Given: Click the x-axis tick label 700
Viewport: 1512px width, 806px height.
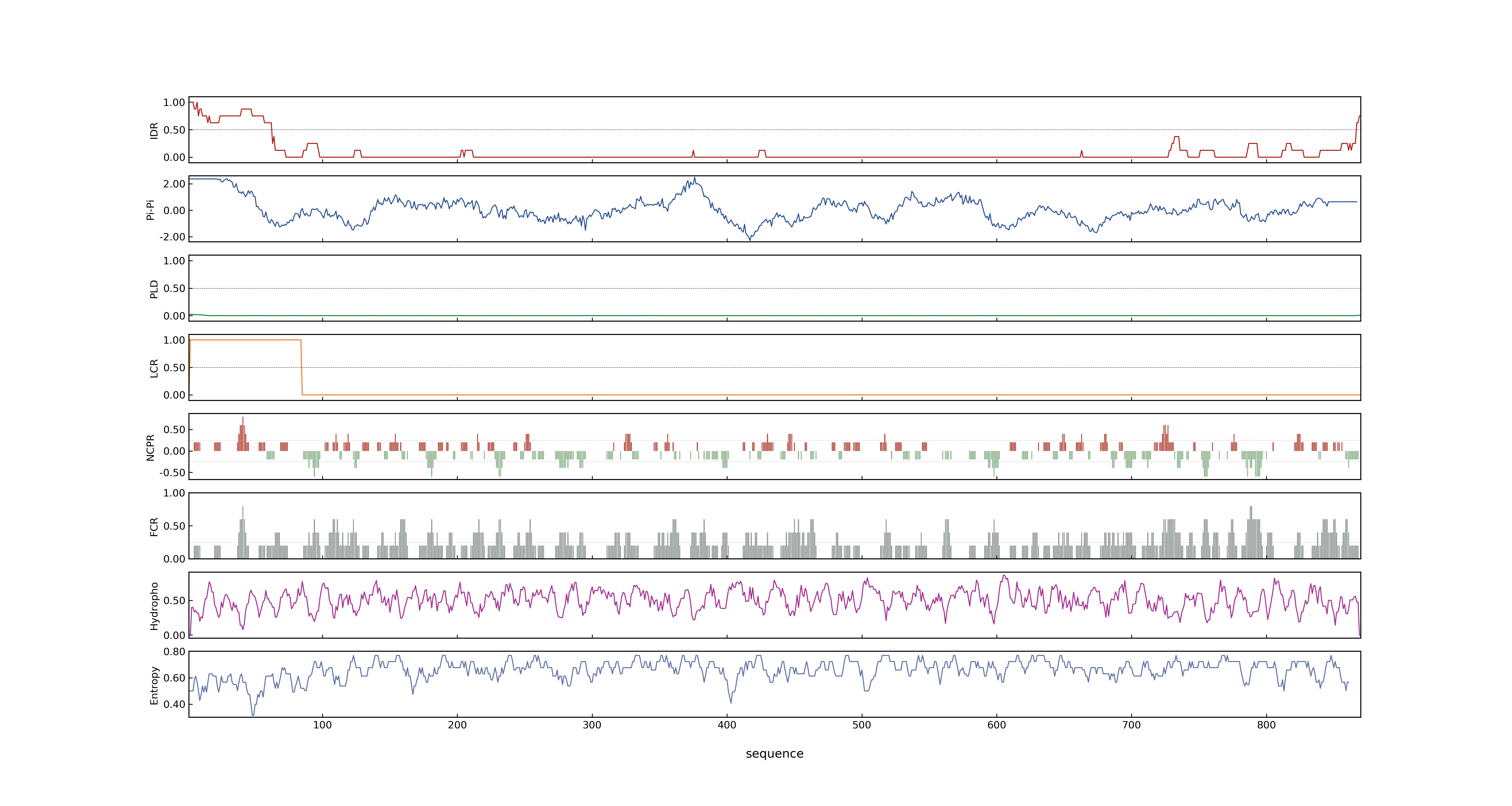Looking at the screenshot, I should (x=1132, y=725).
